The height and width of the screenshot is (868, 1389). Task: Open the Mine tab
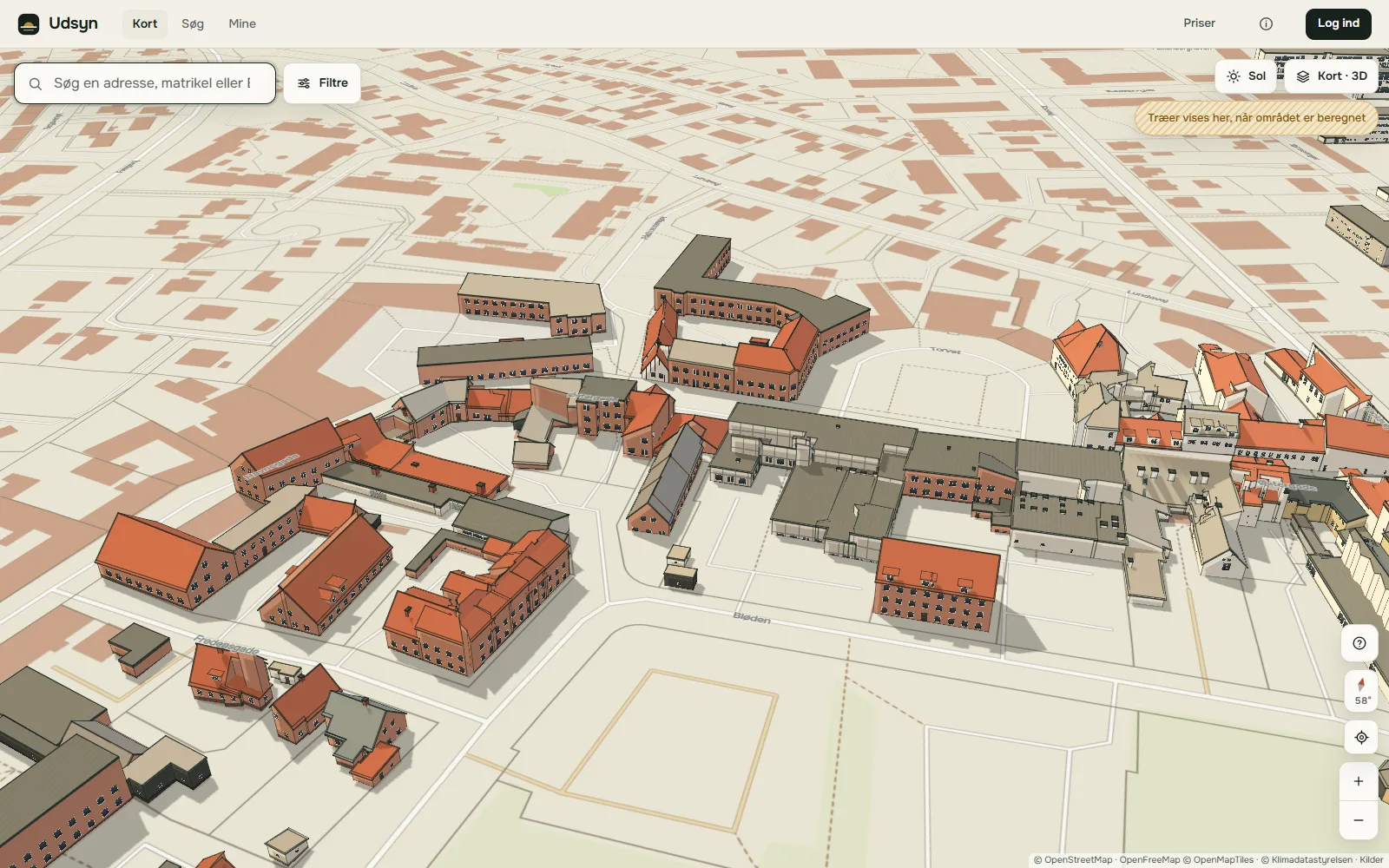[242, 24]
